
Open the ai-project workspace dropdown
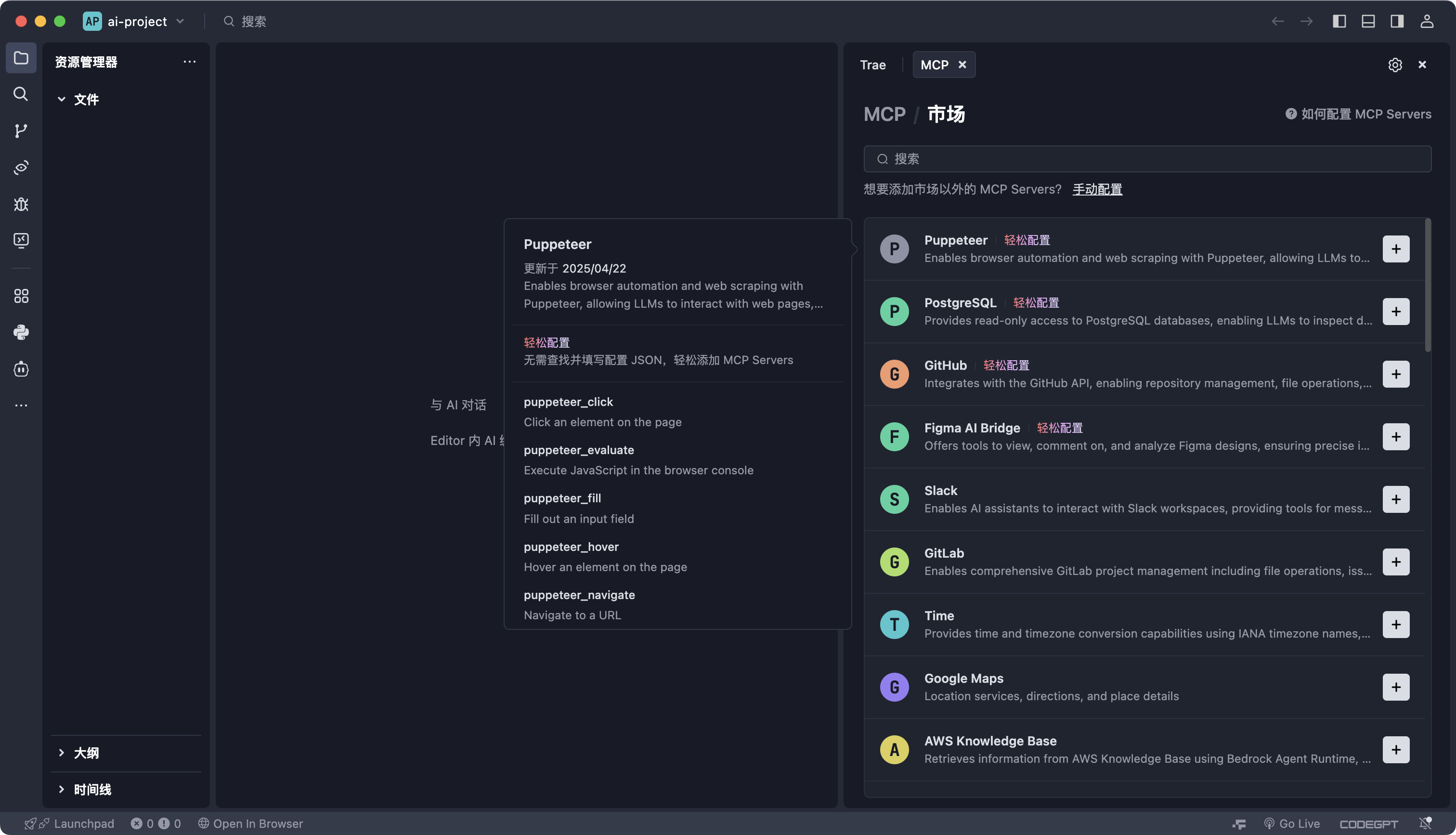(180, 21)
